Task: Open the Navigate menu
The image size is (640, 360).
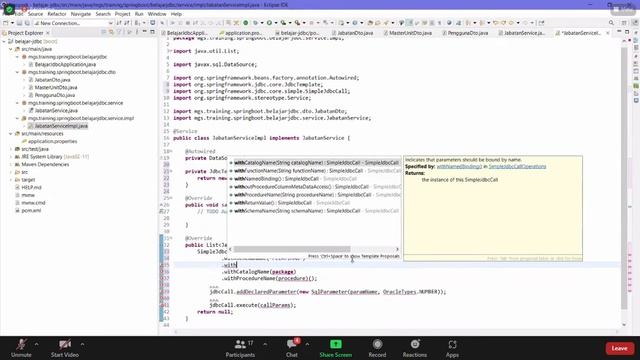Action: click(81, 14)
